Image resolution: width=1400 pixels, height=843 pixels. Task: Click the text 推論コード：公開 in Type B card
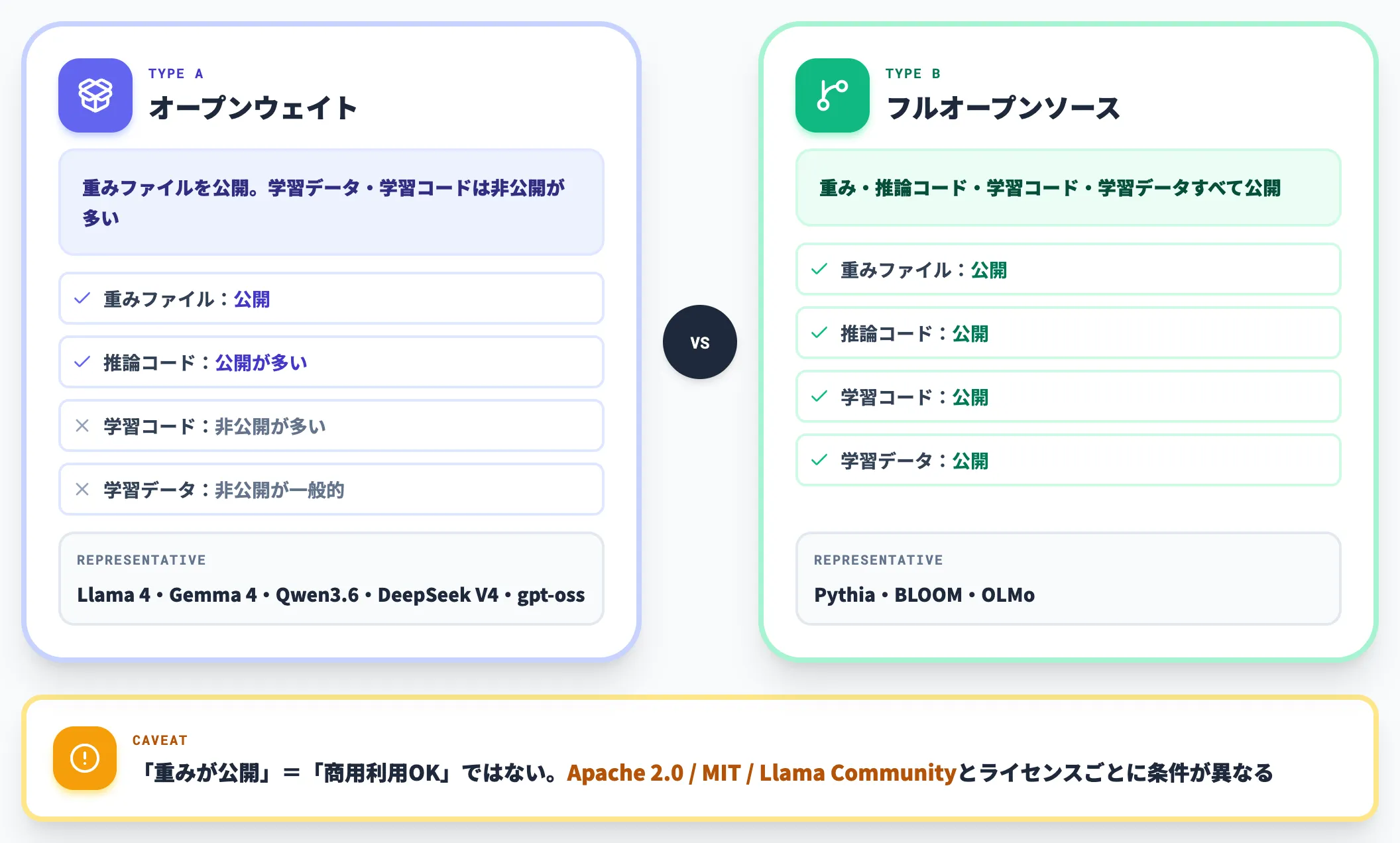coord(915,333)
